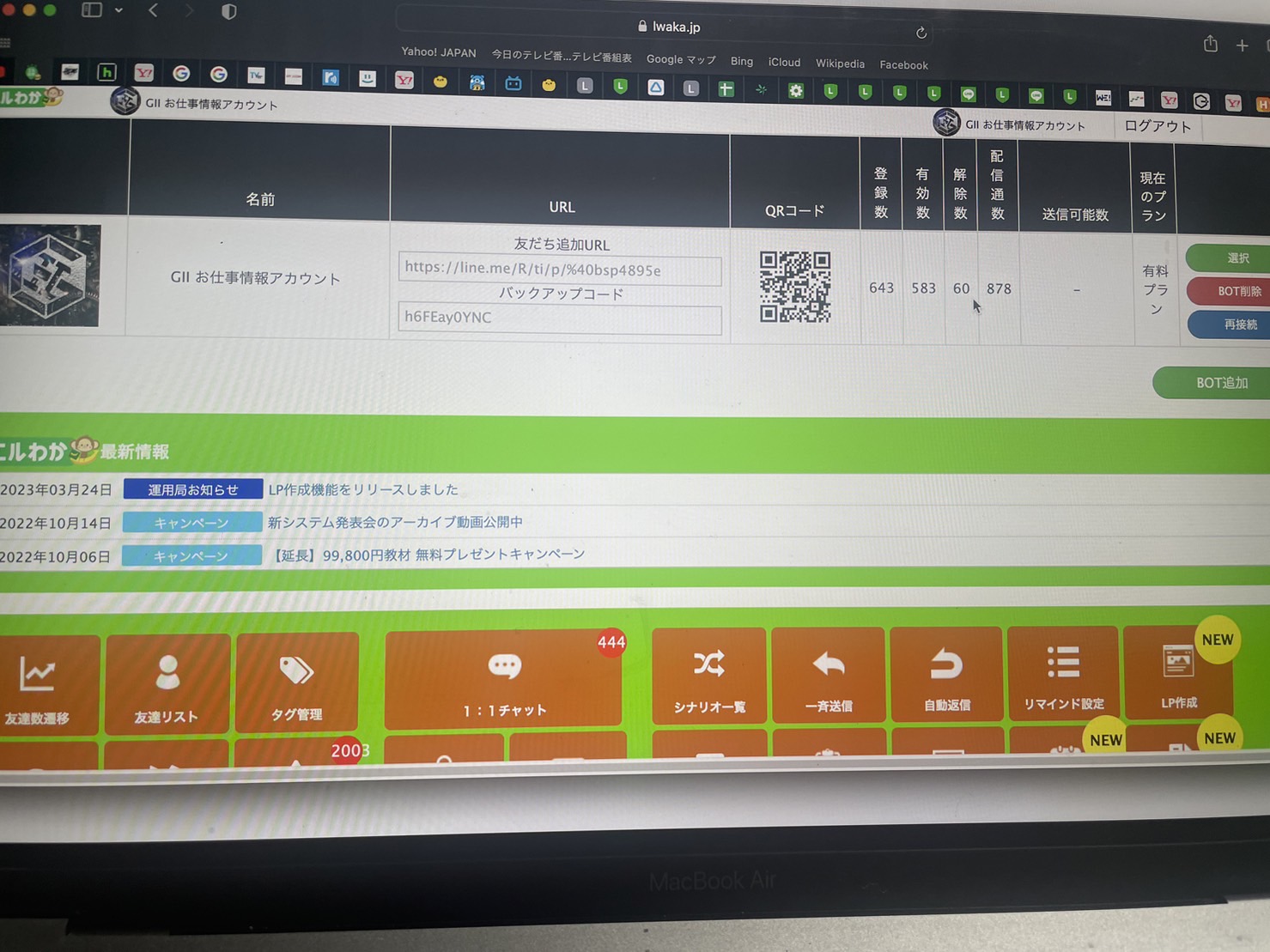Click the Lわか logo at page top-left
The width and height of the screenshot is (1270, 952).
(x=31, y=97)
